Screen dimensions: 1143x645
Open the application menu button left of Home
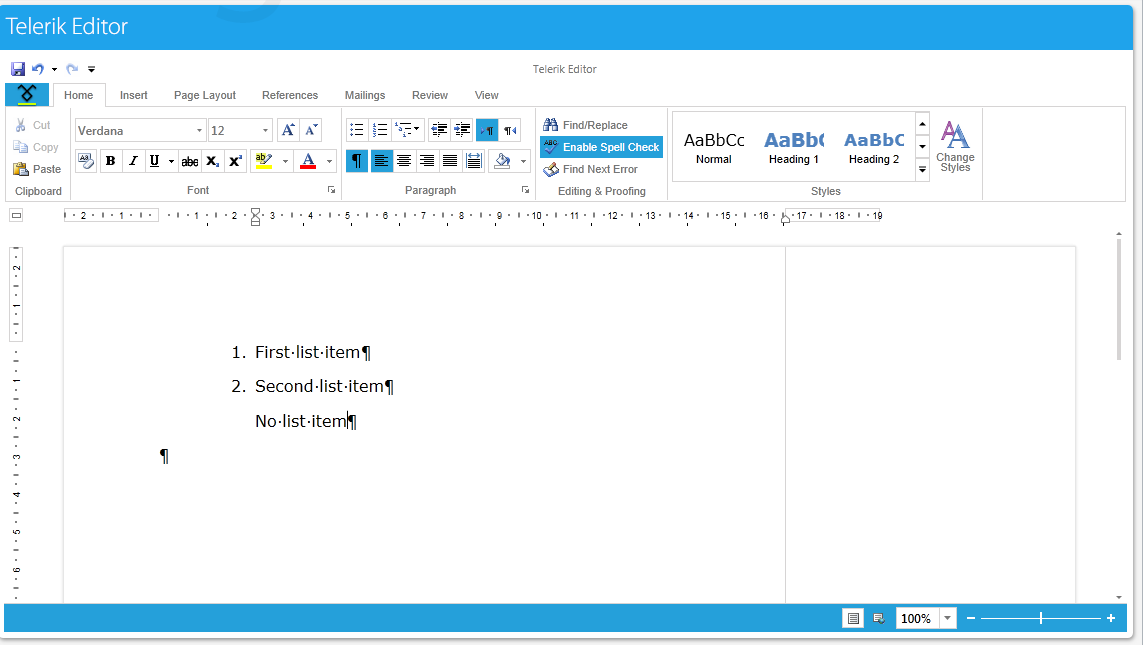point(27,94)
